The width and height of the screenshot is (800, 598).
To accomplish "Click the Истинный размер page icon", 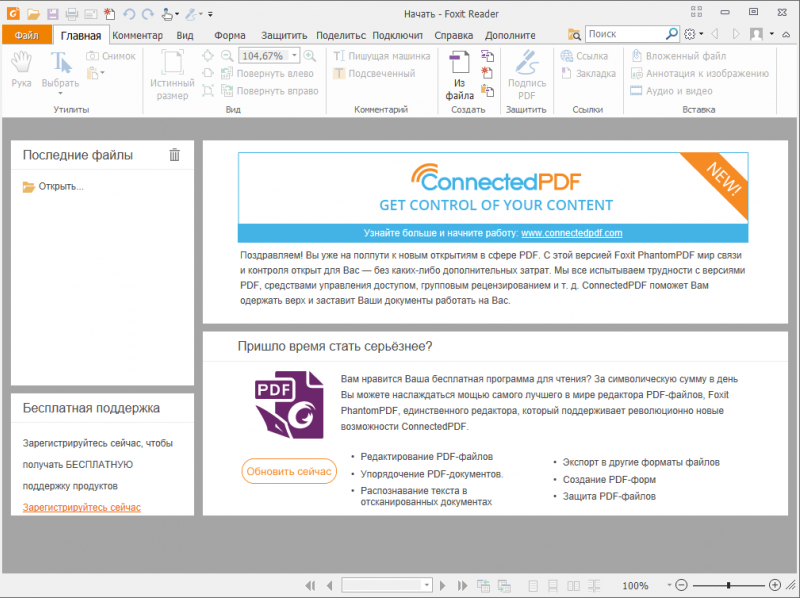I will coord(172,62).
